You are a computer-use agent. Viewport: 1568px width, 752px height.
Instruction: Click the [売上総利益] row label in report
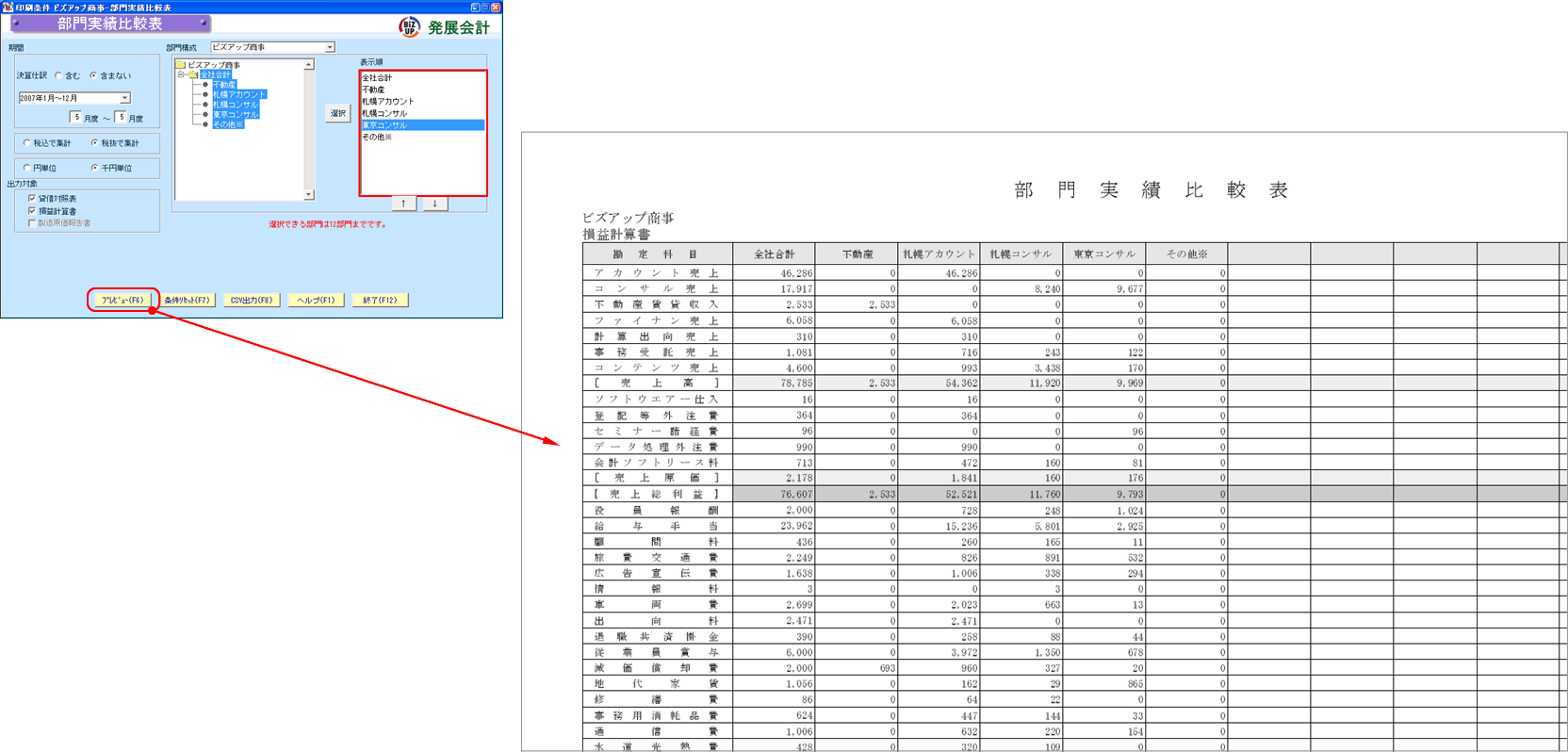pyautogui.click(x=657, y=494)
